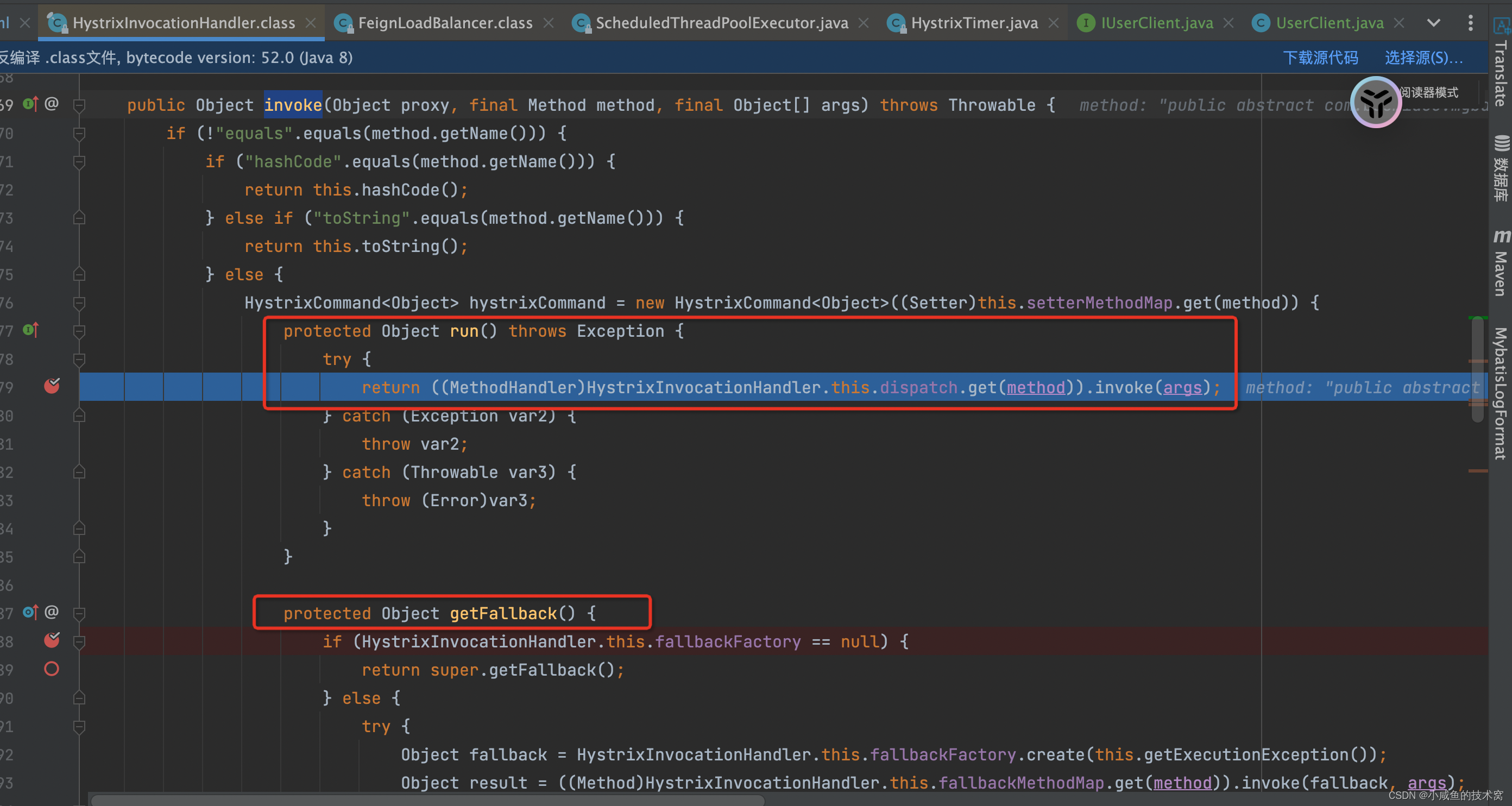The height and width of the screenshot is (806, 1512).
Task: Click the orange error stripe marker
Action: (x=1477, y=471)
